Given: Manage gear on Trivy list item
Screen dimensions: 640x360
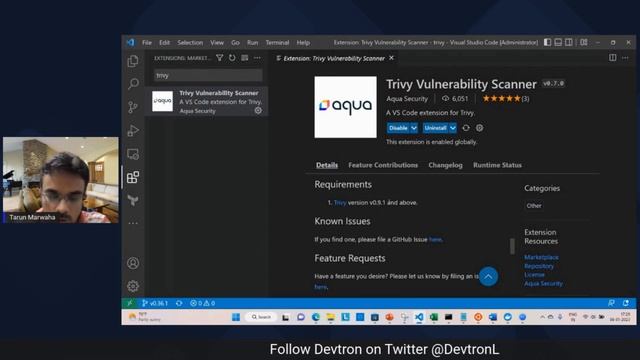Looking at the screenshot, I should pos(258,111).
